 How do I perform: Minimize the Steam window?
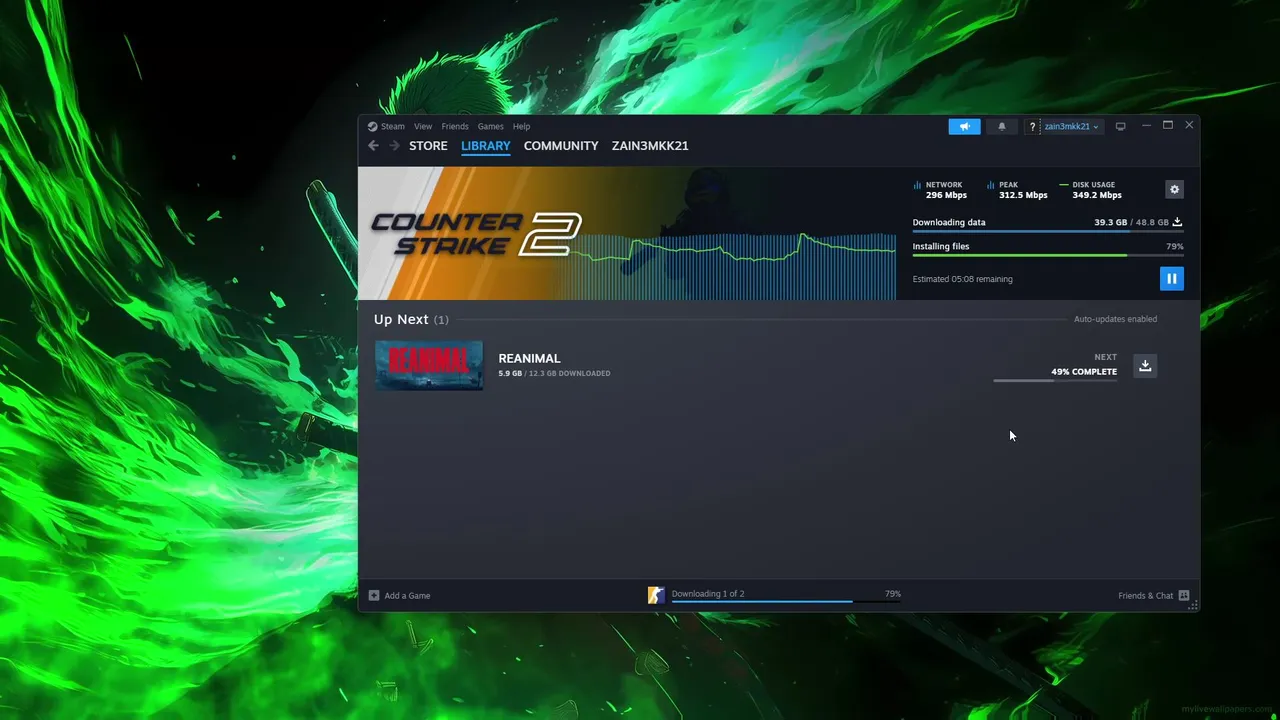click(x=1146, y=126)
